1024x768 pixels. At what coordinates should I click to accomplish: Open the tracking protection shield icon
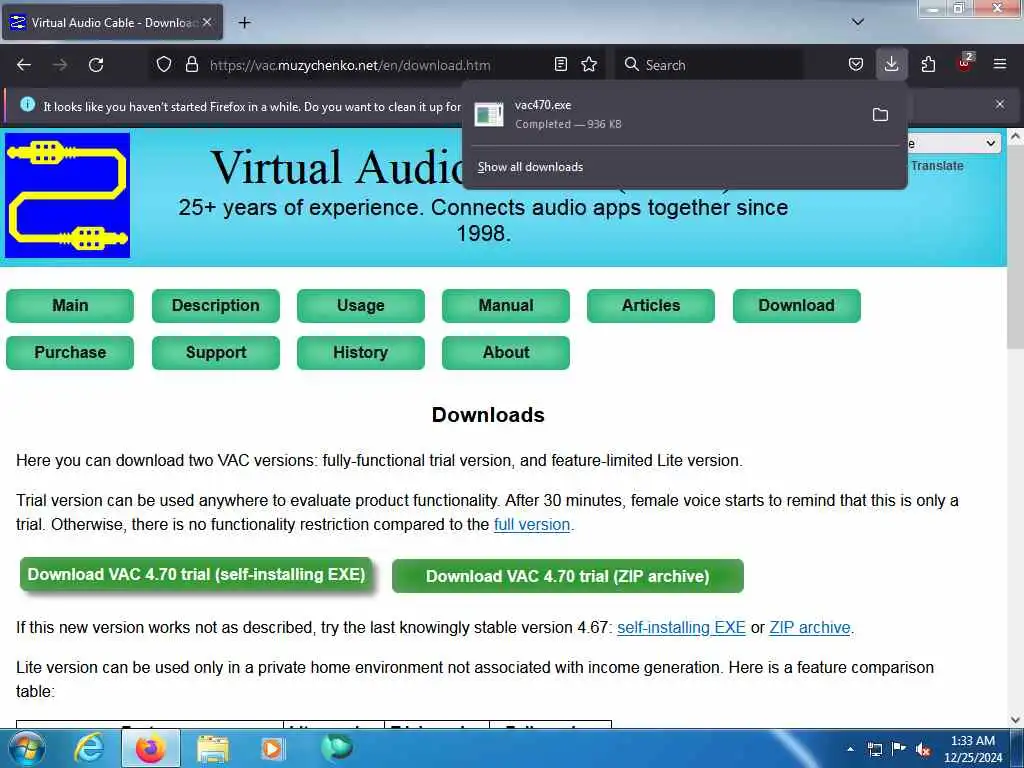[164, 65]
